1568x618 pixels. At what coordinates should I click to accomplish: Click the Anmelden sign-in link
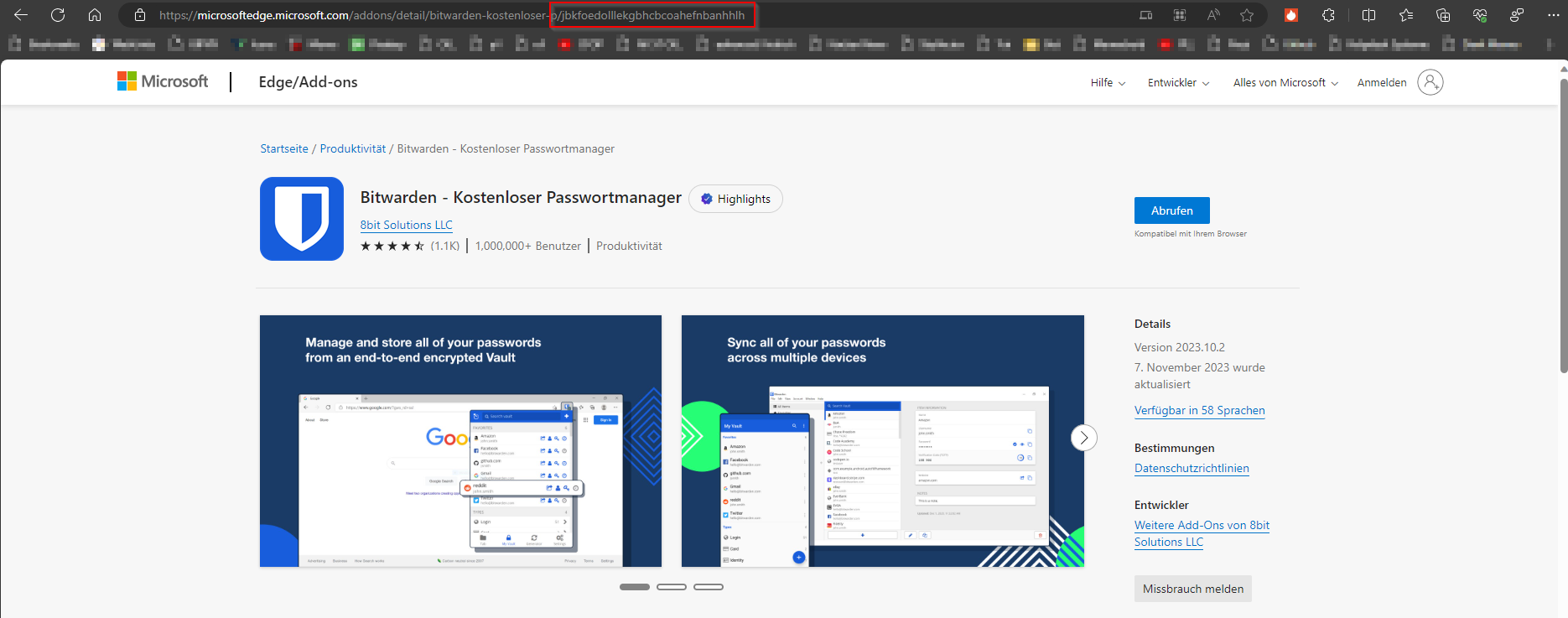(1382, 82)
